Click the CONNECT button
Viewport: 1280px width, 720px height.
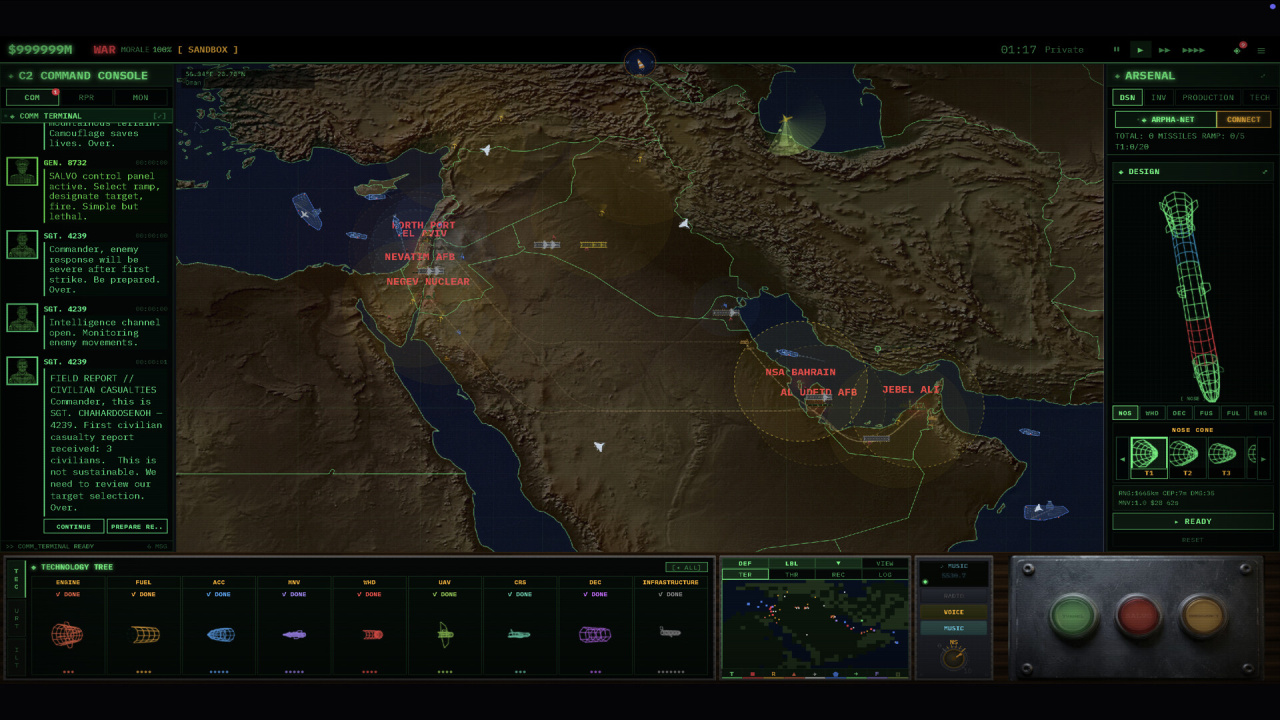[x=1243, y=119]
